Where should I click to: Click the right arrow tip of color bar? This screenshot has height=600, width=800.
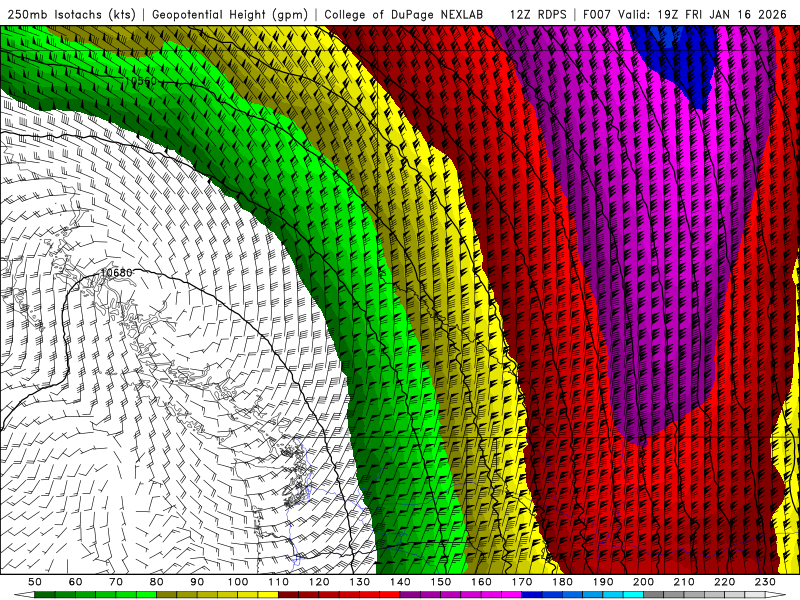(776, 595)
